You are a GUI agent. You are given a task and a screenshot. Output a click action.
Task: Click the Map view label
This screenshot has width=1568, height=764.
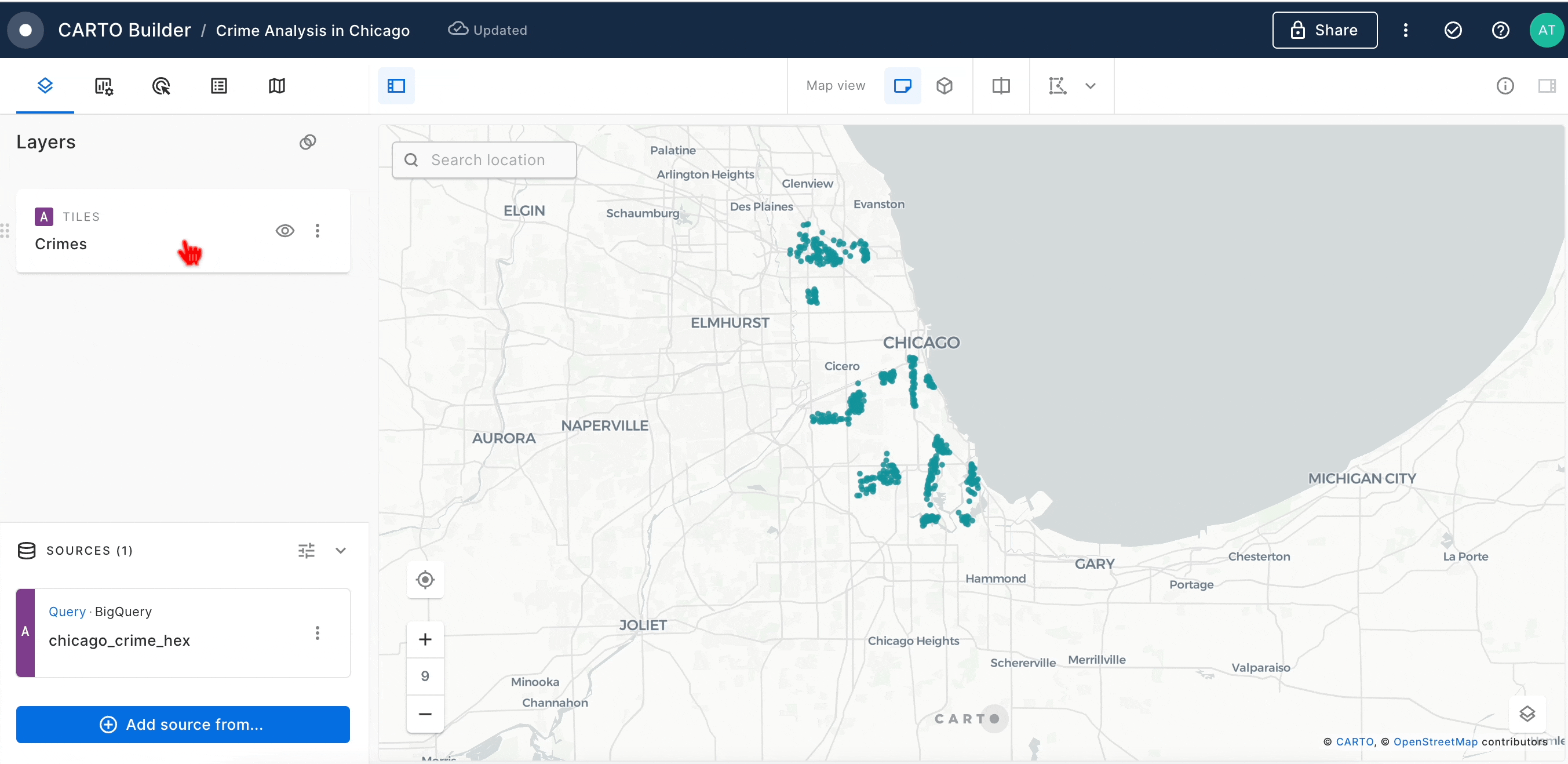pyautogui.click(x=835, y=86)
